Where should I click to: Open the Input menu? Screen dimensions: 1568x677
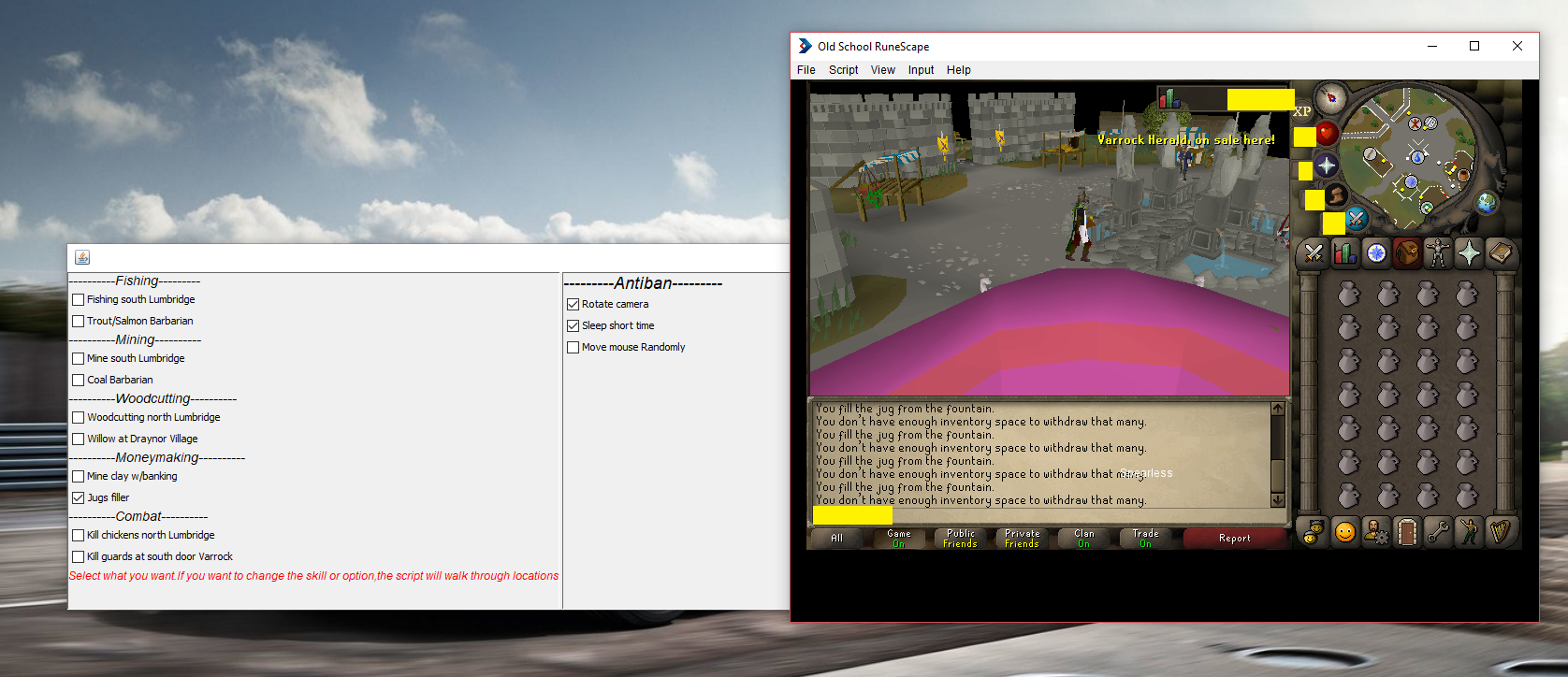click(921, 70)
